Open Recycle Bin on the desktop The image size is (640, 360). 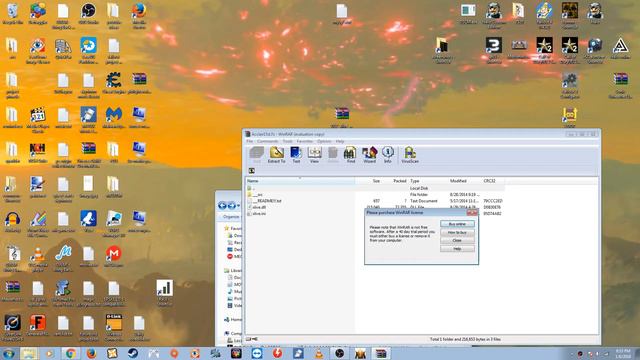coord(12,13)
